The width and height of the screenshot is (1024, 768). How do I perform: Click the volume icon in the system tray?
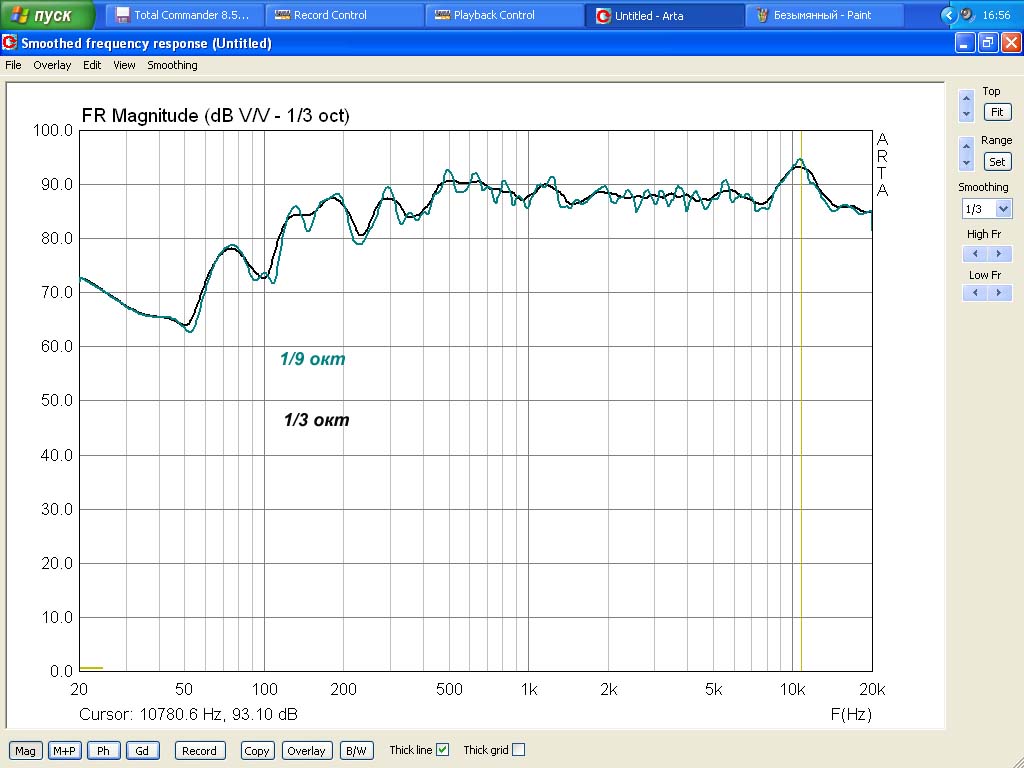[x=967, y=15]
